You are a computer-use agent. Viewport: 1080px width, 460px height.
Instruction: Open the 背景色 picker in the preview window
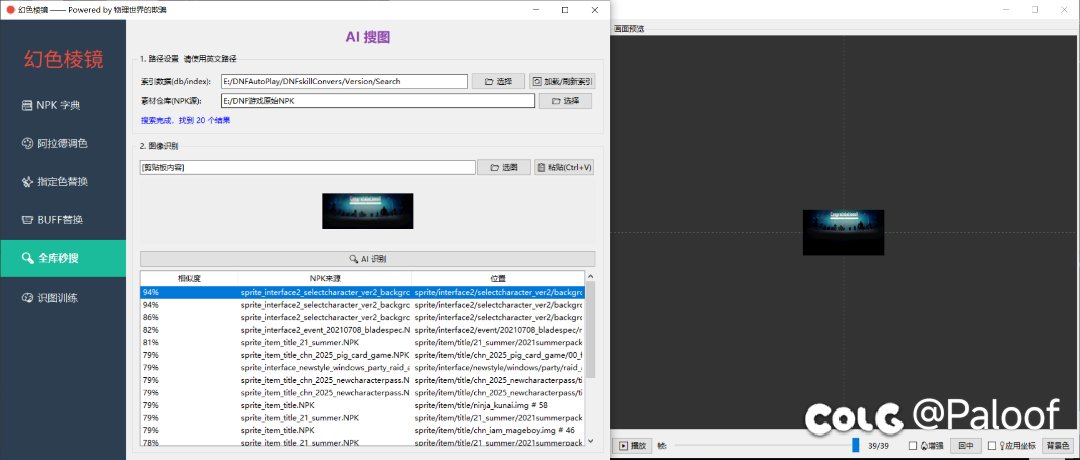(1059, 446)
